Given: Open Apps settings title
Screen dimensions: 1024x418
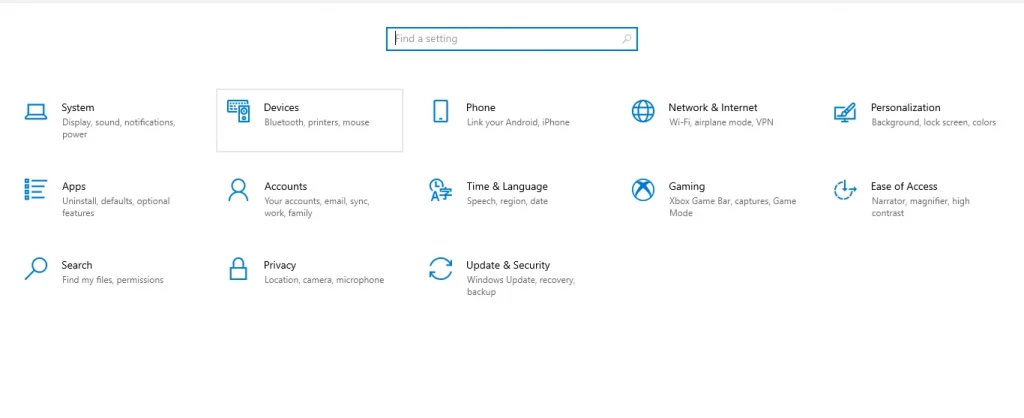Looking at the screenshot, I should [x=74, y=187].
